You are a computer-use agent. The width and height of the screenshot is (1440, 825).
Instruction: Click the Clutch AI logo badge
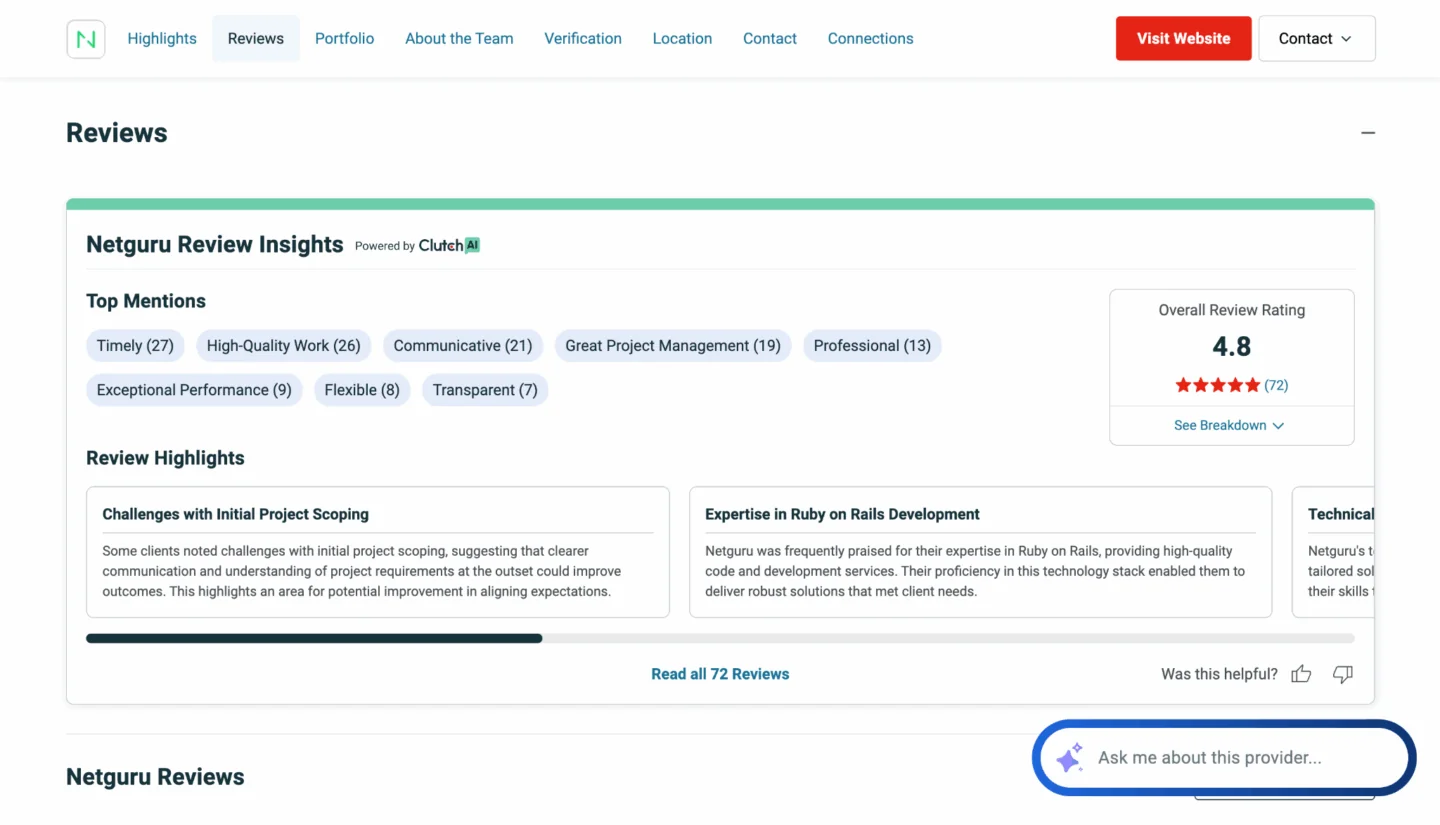click(449, 245)
